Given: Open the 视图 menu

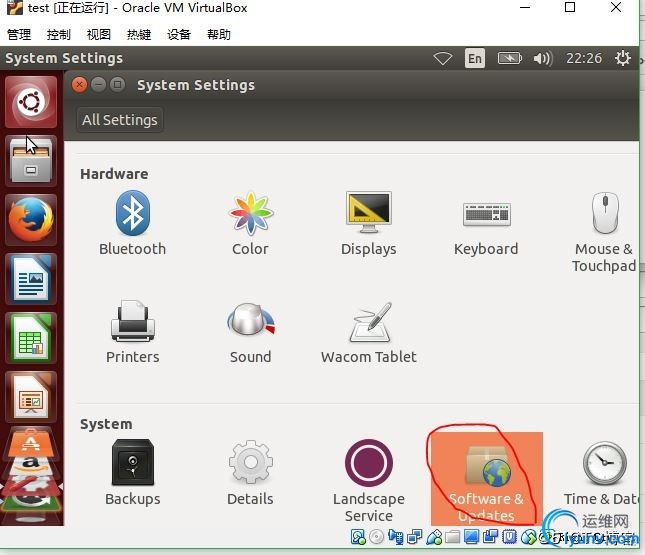Looking at the screenshot, I should (99, 34).
